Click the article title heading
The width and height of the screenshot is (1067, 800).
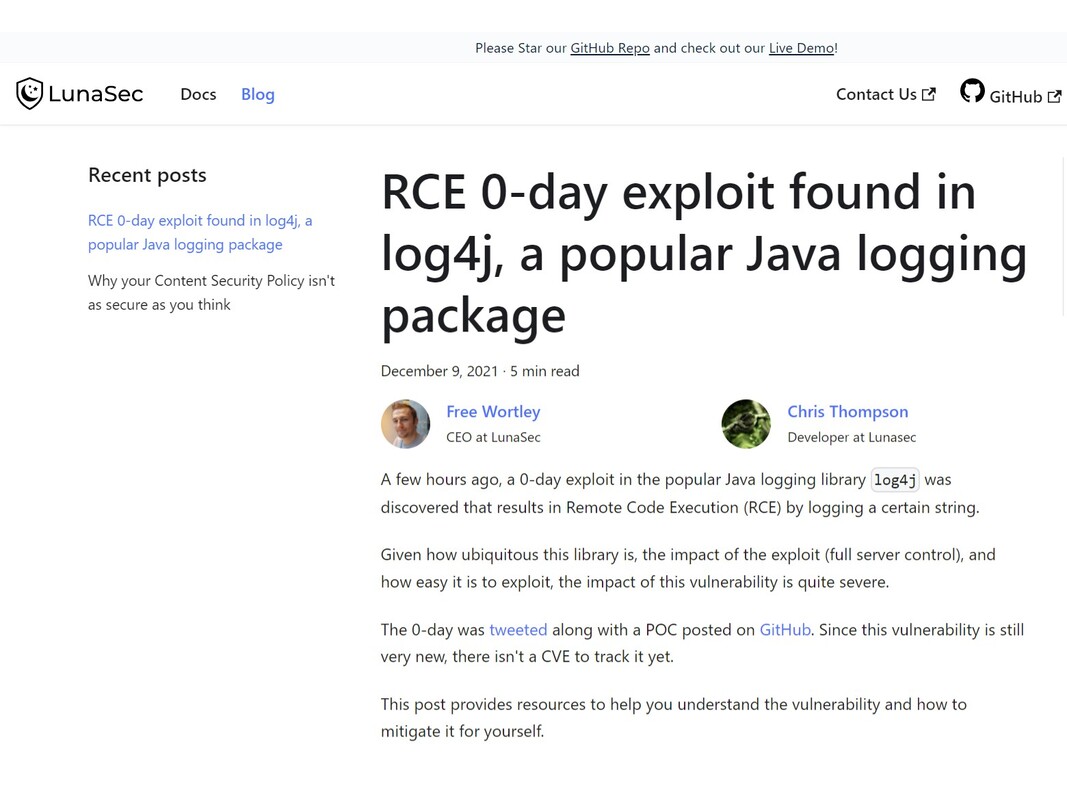coord(704,253)
